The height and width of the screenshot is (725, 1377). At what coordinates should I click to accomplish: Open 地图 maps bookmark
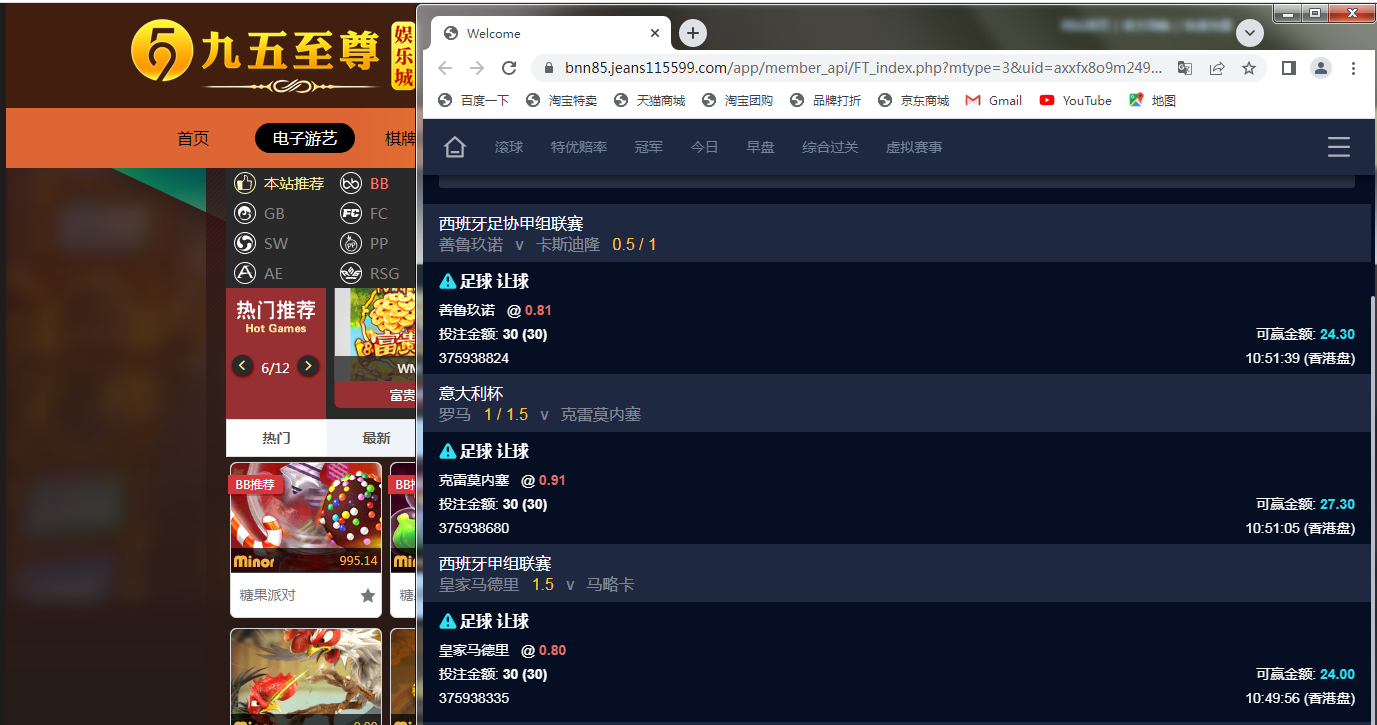(1153, 100)
